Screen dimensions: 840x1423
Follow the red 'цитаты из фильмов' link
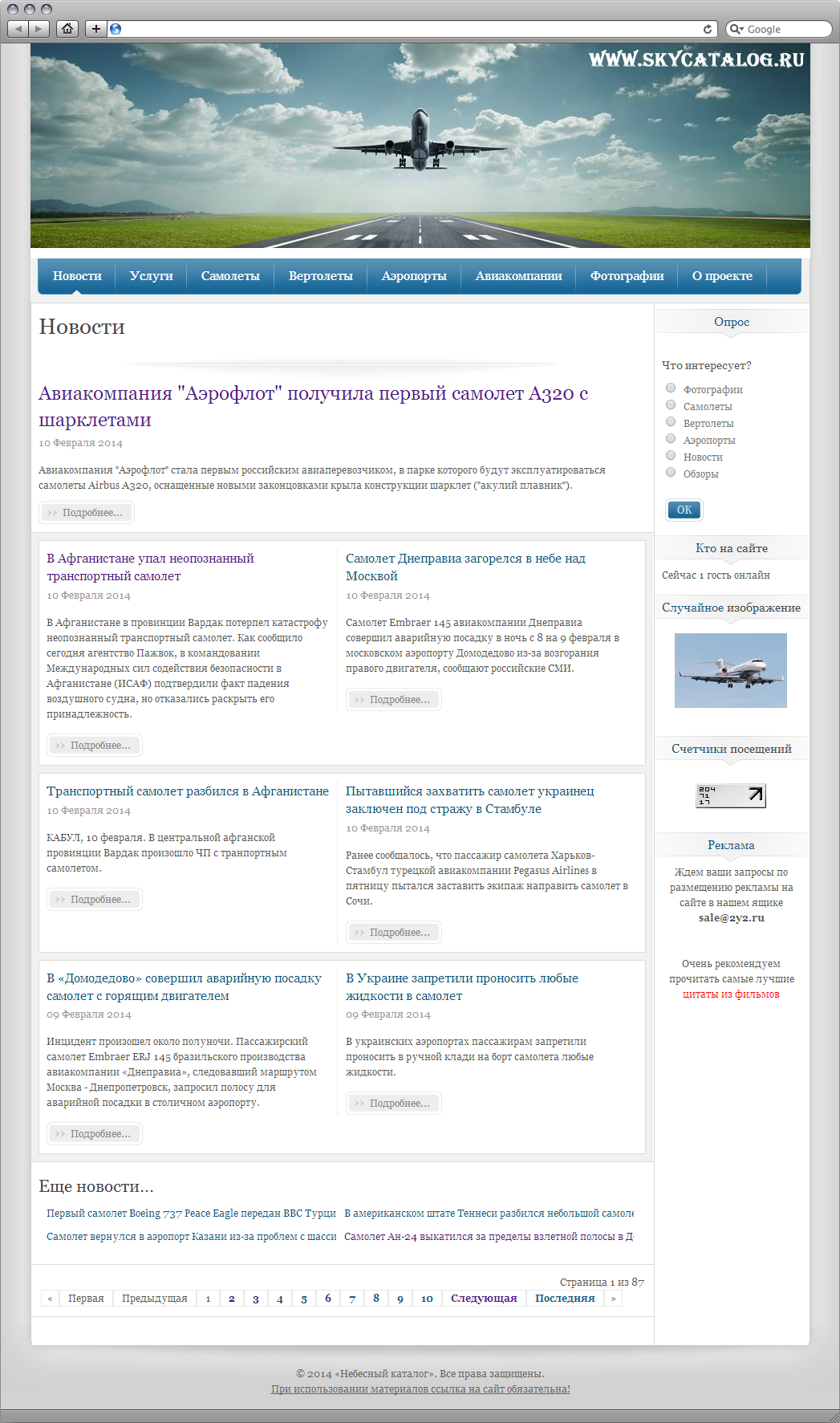pos(731,994)
